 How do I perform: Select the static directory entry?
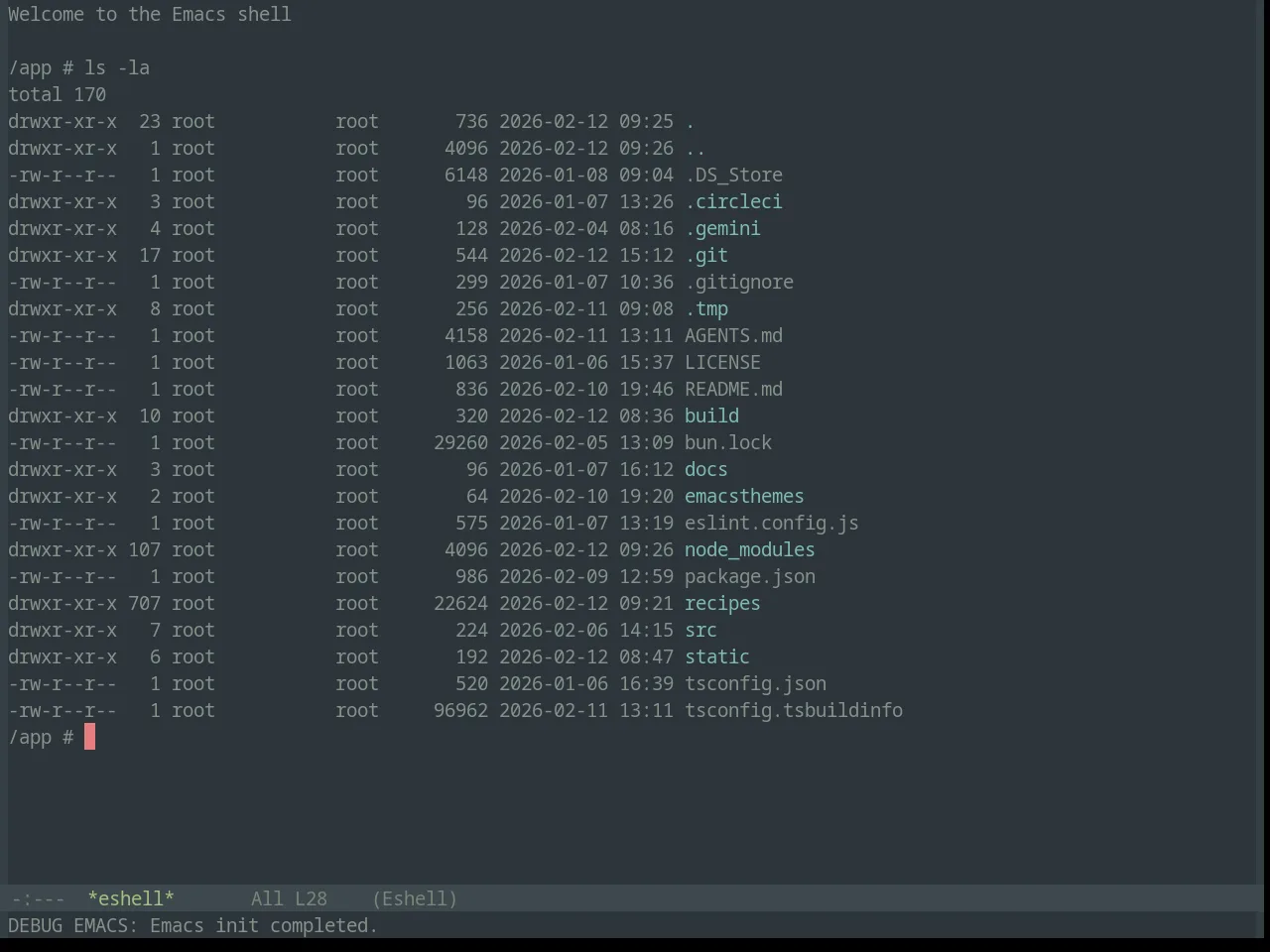tap(717, 656)
